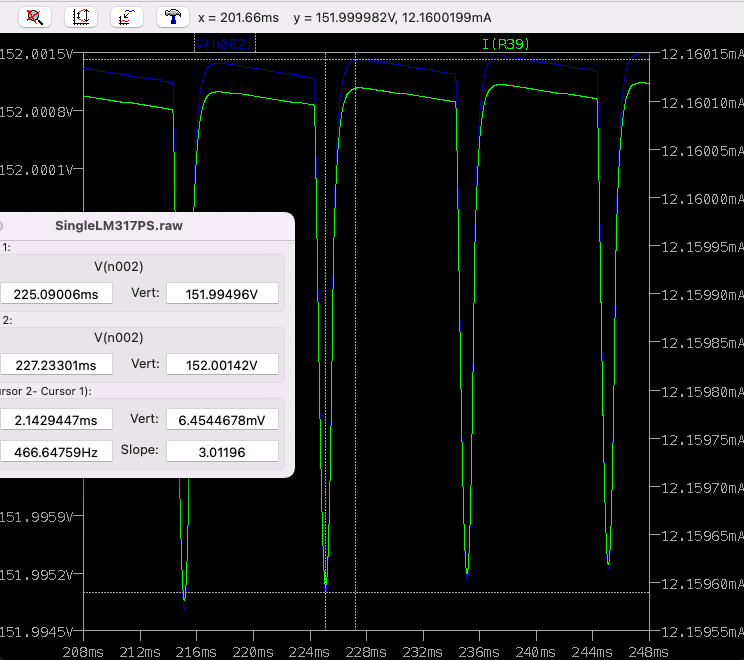
Task: Click time axis label 216ms
Action: click(196, 652)
